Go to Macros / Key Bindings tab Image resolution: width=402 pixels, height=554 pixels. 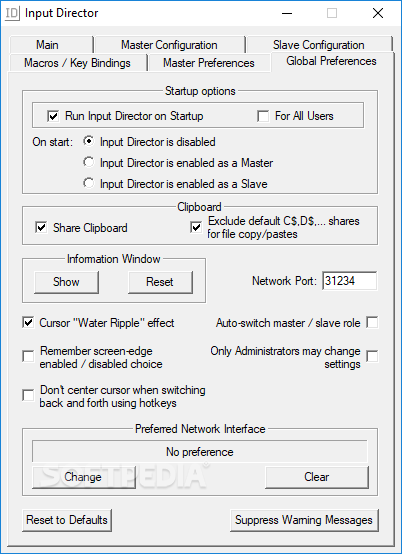tap(78, 63)
